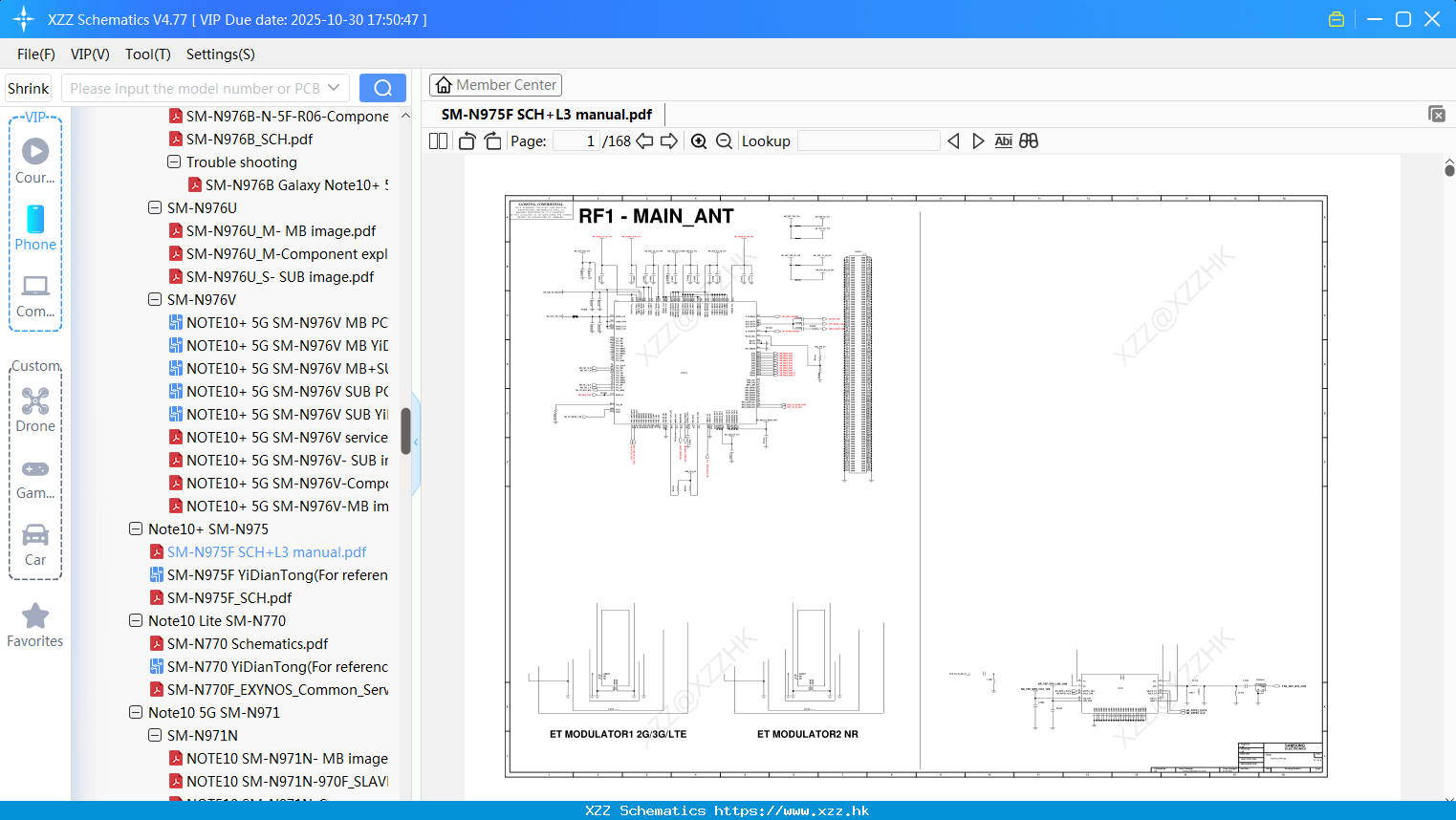The image size is (1456, 820).
Task: Click the page number field
Action: point(576,141)
